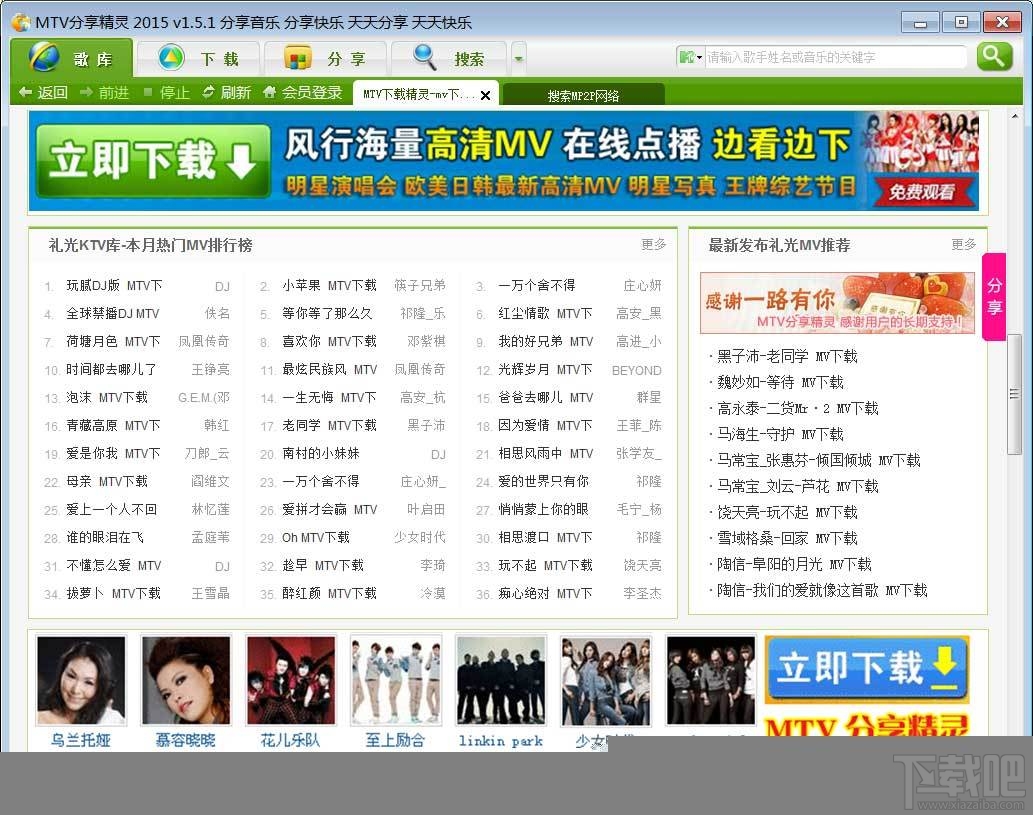Navigate forward with the 前进 arrow
This screenshot has height=815, width=1033.
click(107, 92)
